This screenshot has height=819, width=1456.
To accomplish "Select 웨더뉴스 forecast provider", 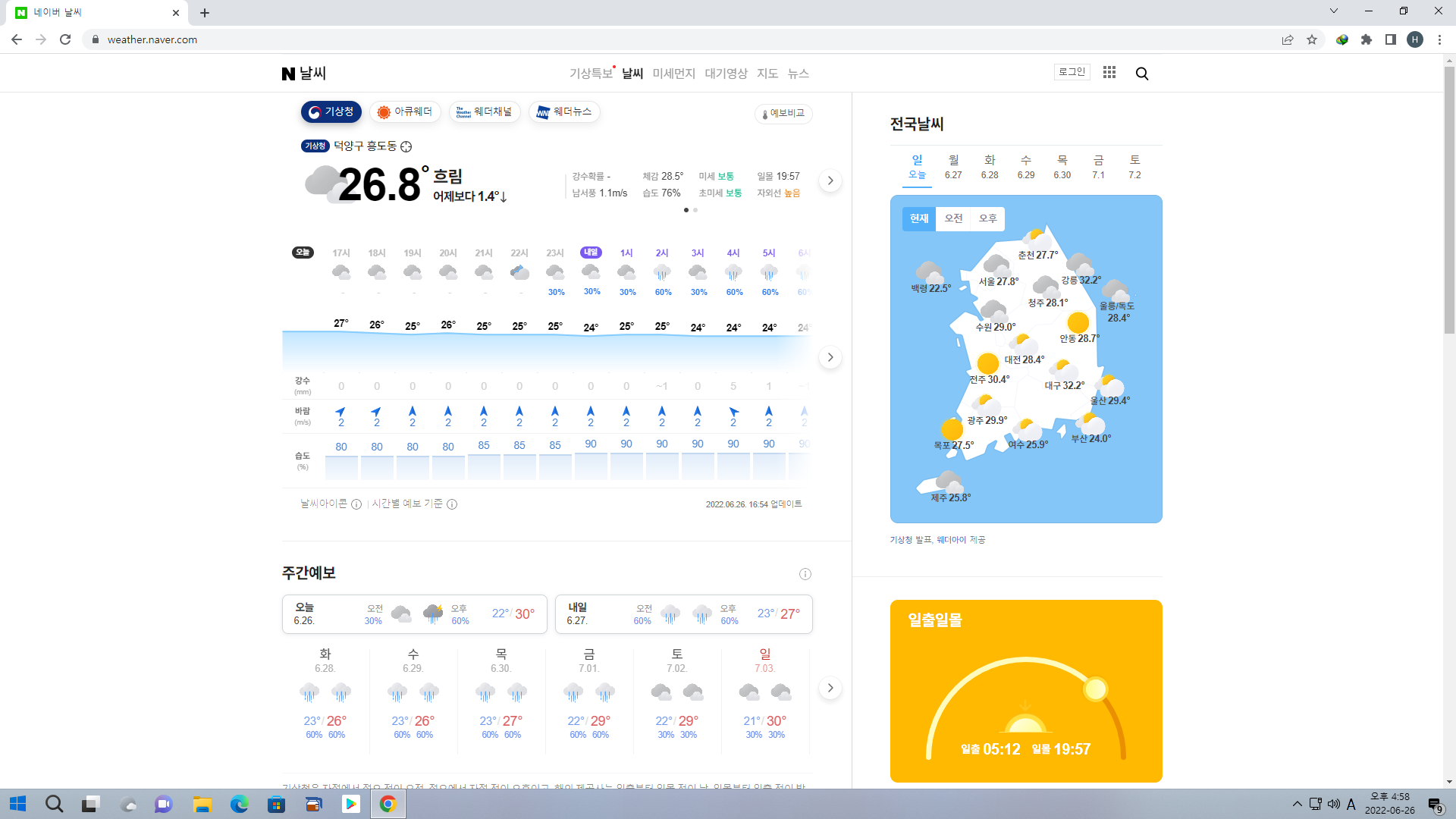I will point(564,112).
